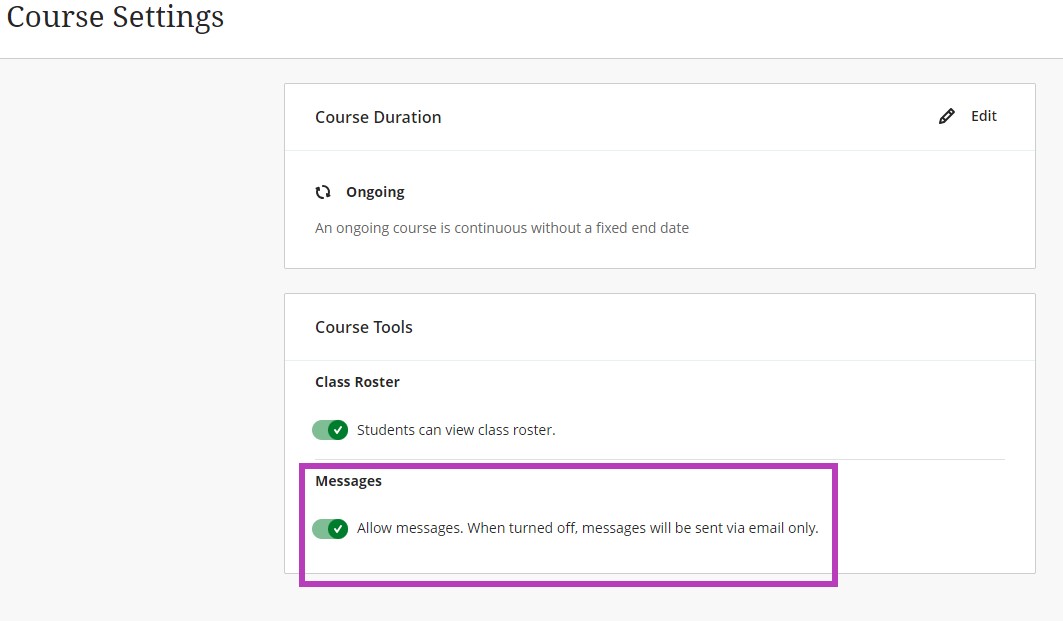Viewport: 1063px width, 621px height.
Task: Click the ongoing course description text
Action: click(x=501, y=227)
